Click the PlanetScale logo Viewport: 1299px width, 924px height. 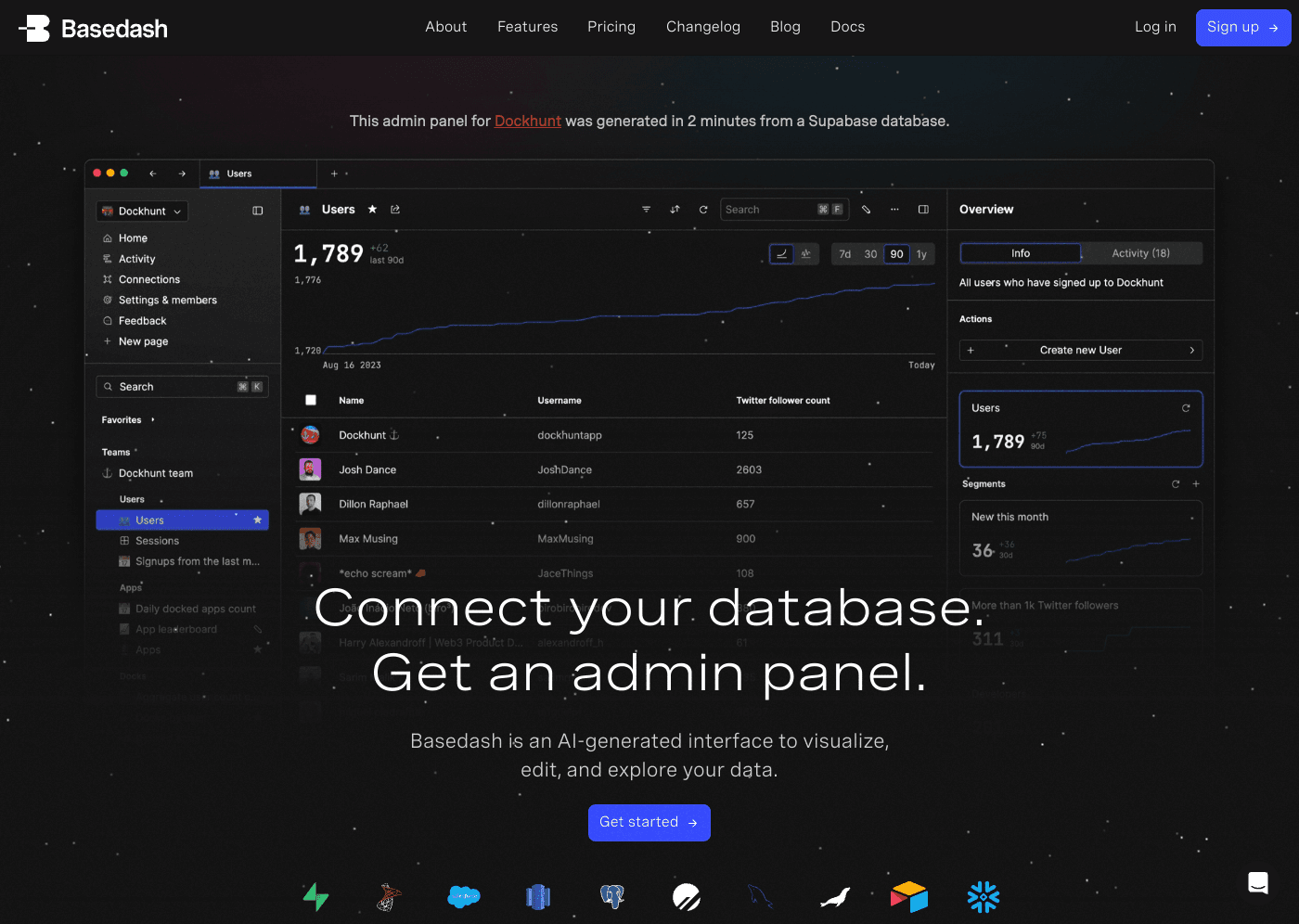pos(687,896)
